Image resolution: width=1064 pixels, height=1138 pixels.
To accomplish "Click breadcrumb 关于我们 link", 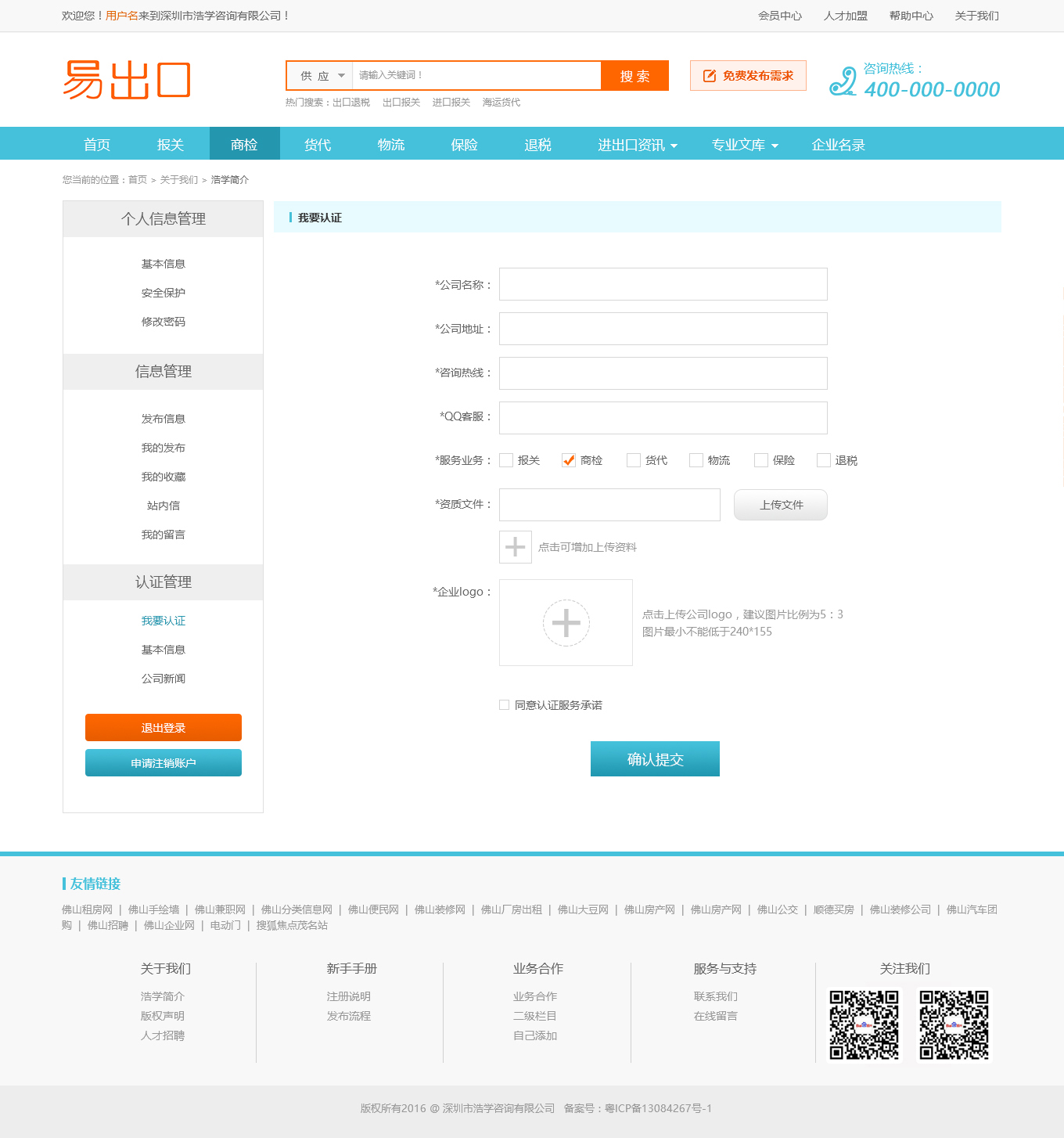I will [x=179, y=180].
